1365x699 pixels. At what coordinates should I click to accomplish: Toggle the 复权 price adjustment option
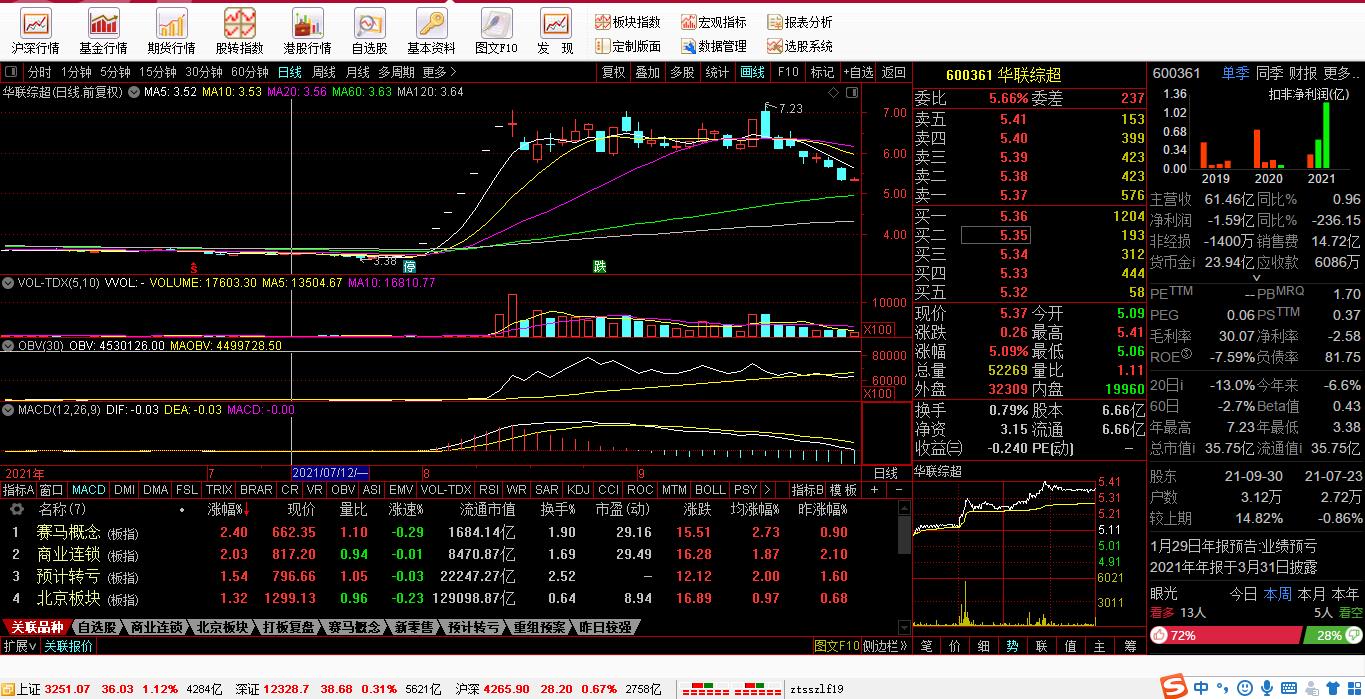[613, 72]
